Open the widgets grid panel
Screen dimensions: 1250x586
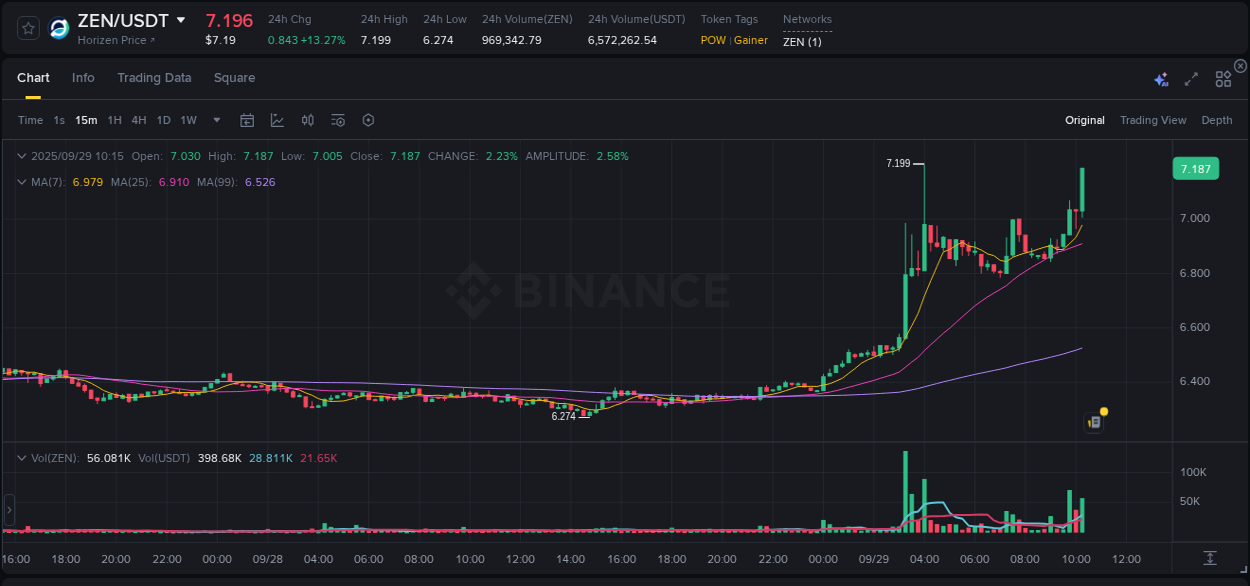[x=1223, y=78]
